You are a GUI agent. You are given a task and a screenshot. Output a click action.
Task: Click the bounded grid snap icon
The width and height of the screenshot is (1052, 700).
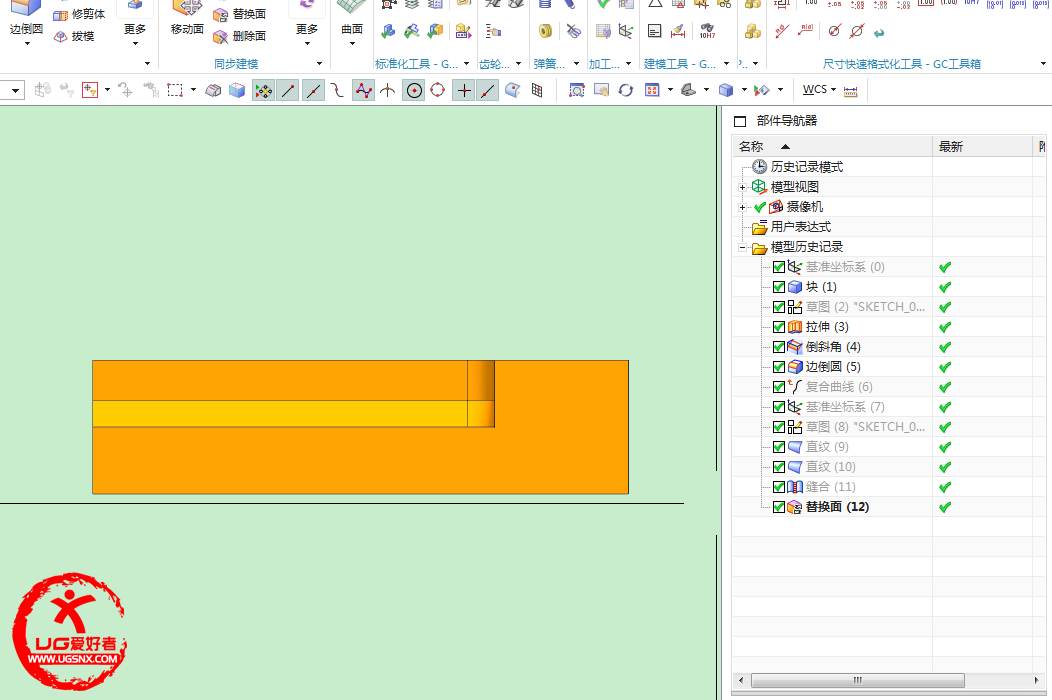[537, 90]
